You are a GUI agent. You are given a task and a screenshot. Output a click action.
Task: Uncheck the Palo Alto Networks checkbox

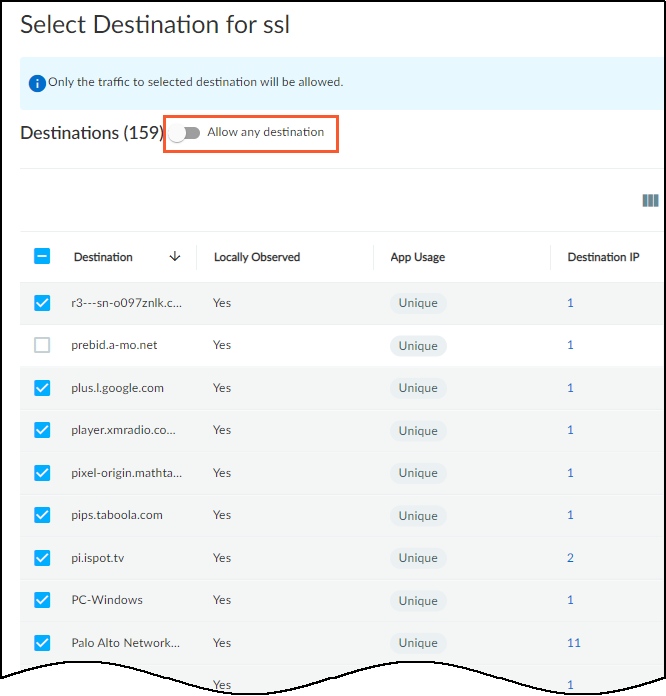(42, 643)
